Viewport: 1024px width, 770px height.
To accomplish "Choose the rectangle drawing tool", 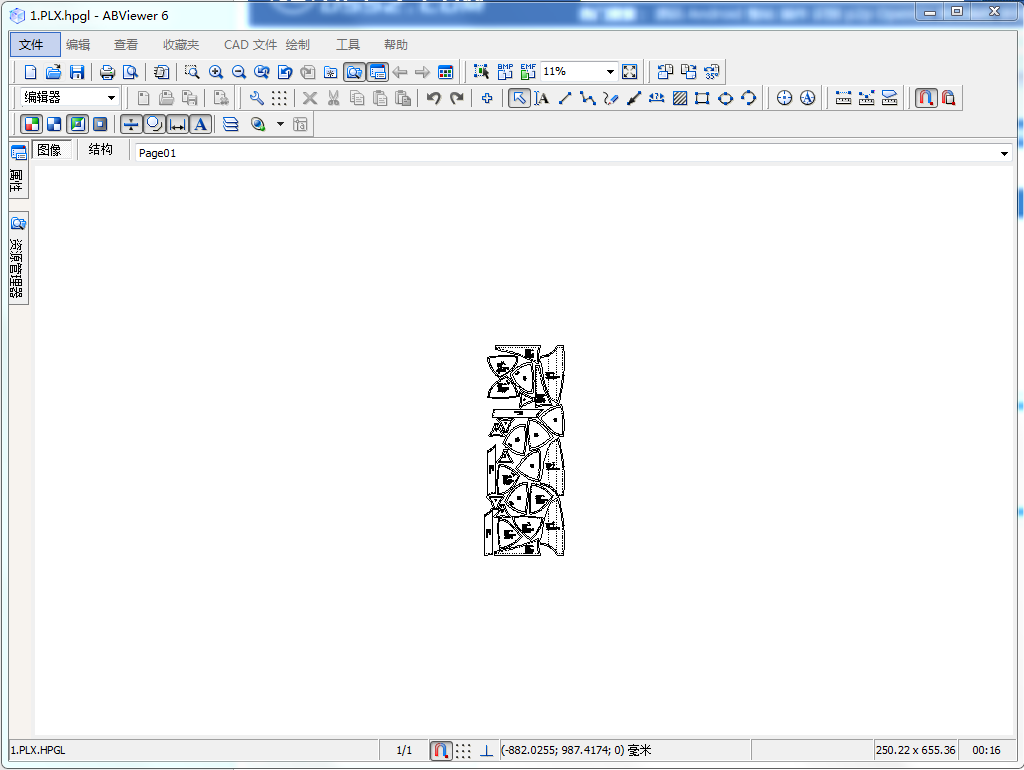I will (702, 98).
